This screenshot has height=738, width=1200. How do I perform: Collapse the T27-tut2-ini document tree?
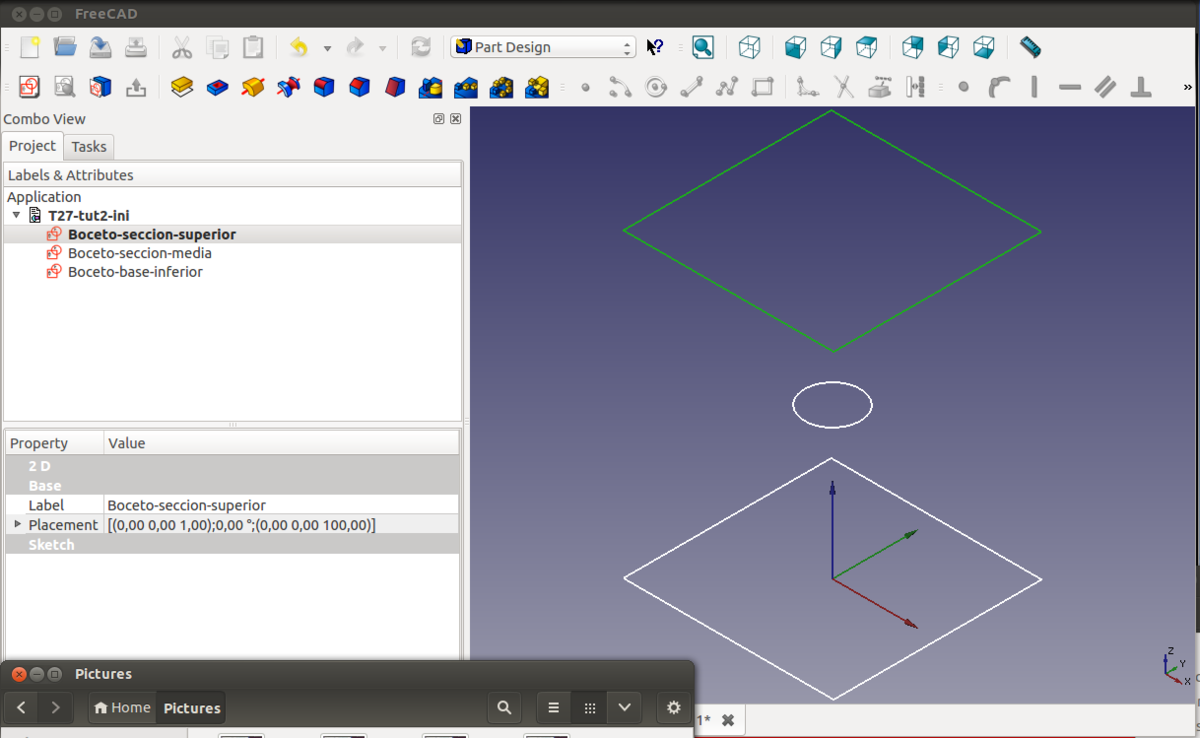[16, 215]
